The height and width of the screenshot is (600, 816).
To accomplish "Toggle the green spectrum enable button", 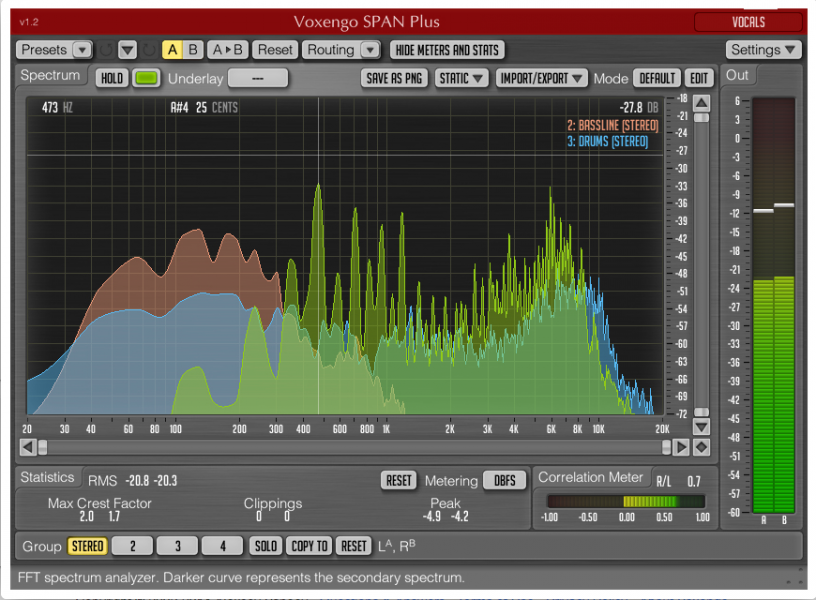I will pyautogui.click(x=146, y=78).
